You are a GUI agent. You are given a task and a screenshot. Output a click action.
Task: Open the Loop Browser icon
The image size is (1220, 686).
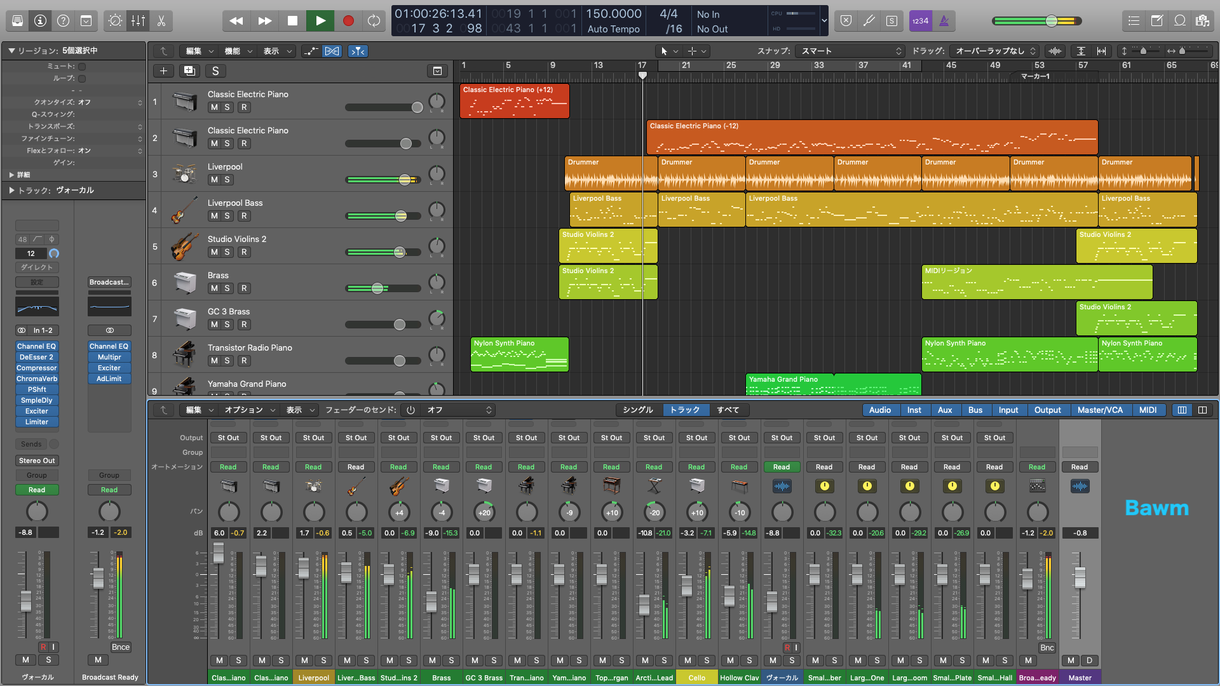click(1179, 21)
